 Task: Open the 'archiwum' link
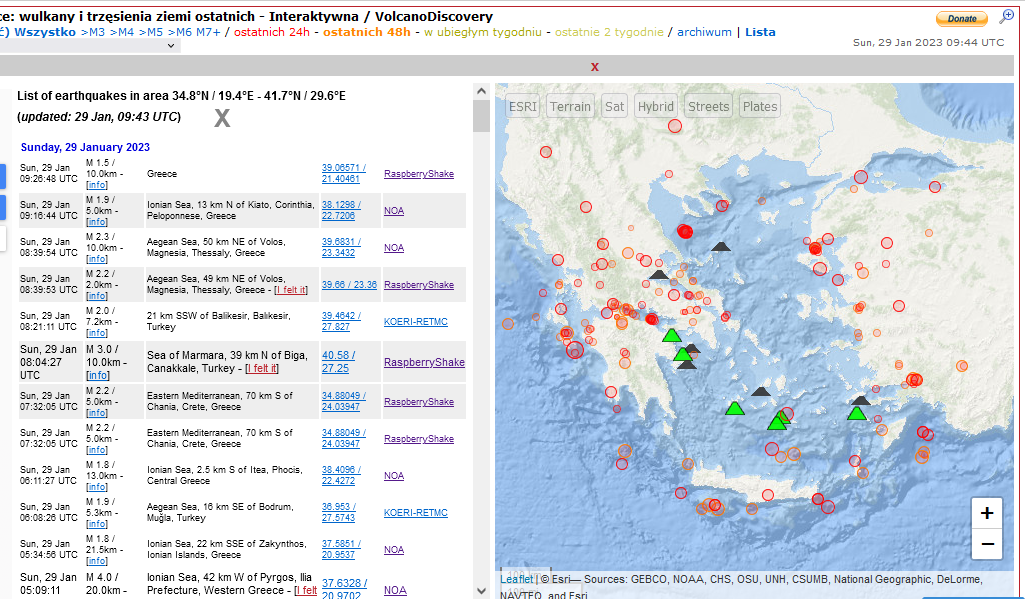704,32
